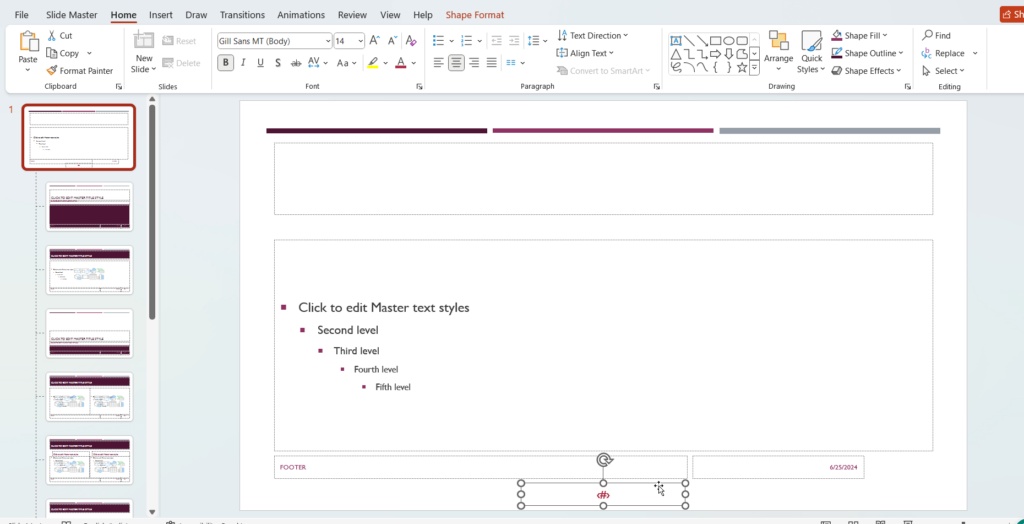
Task: Toggle Italic formatting
Action: [x=243, y=62]
